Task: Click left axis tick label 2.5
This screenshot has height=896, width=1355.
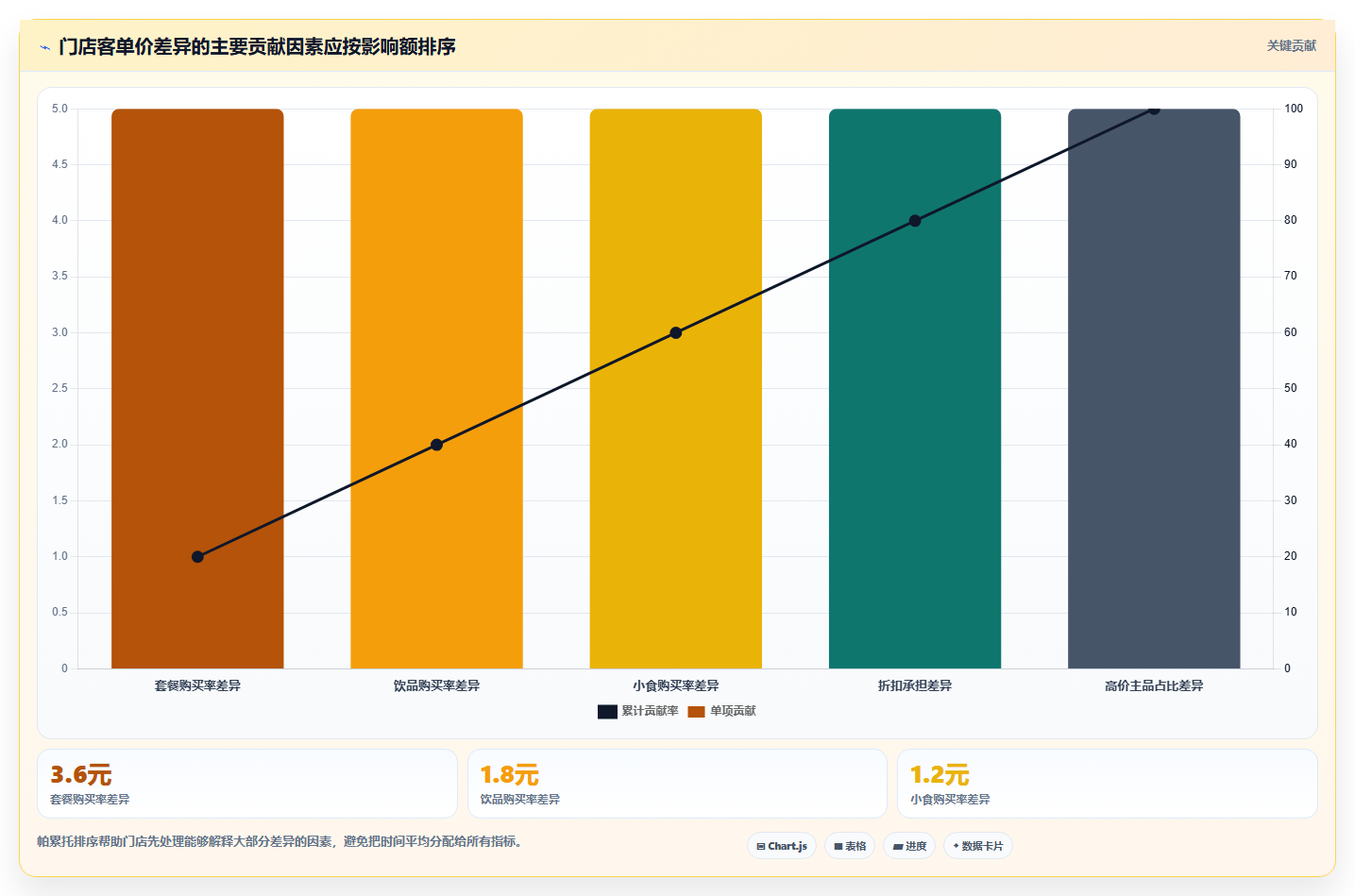Action: [59, 388]
